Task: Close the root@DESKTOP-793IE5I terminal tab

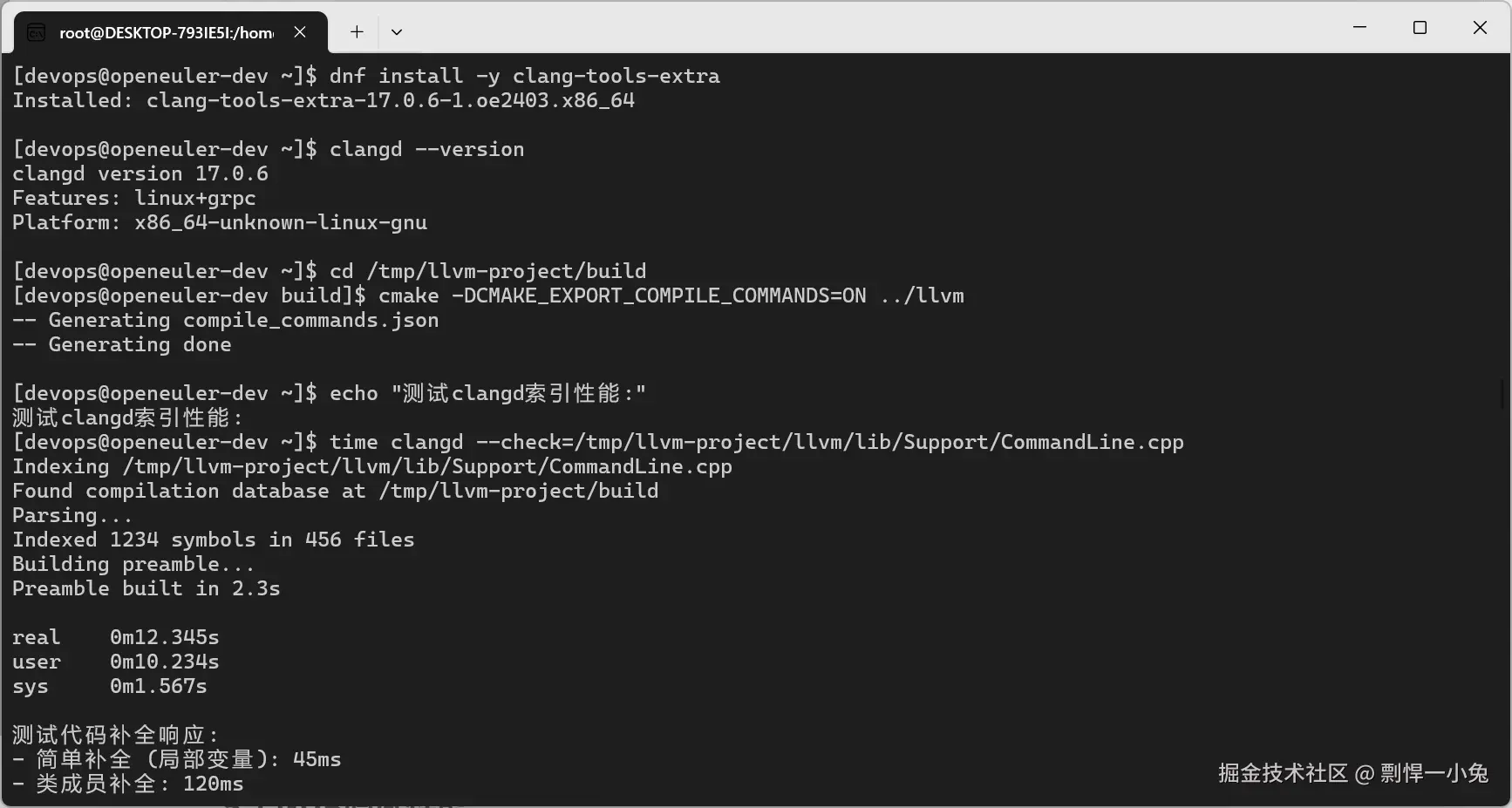Action: [300, 32]
